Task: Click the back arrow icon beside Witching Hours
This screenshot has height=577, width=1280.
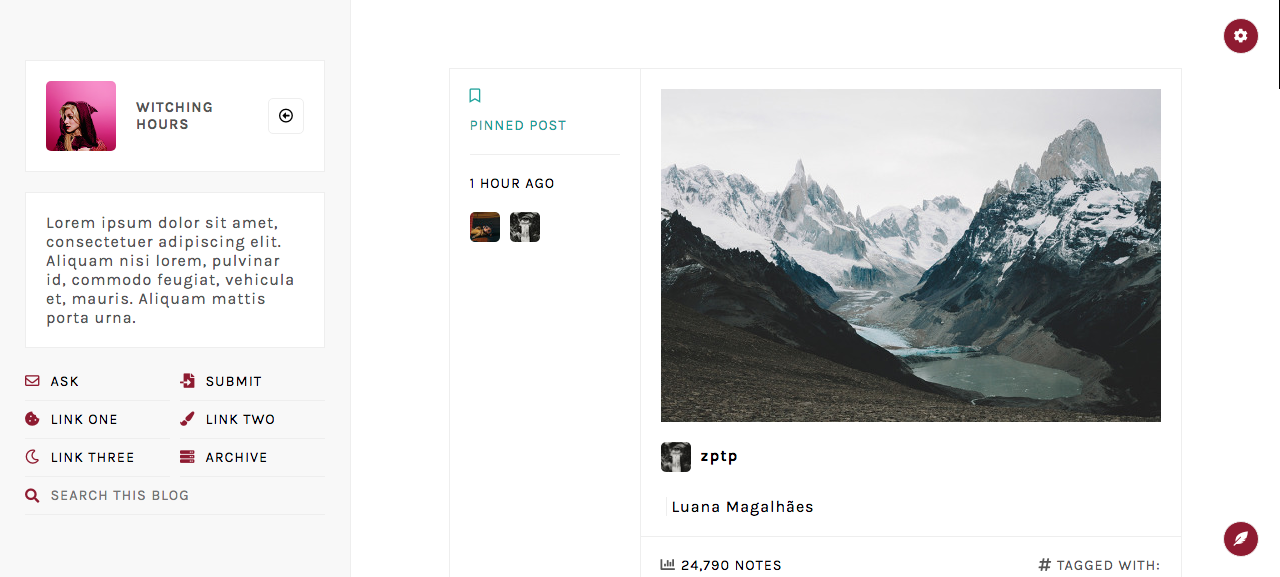Action: 286,116
